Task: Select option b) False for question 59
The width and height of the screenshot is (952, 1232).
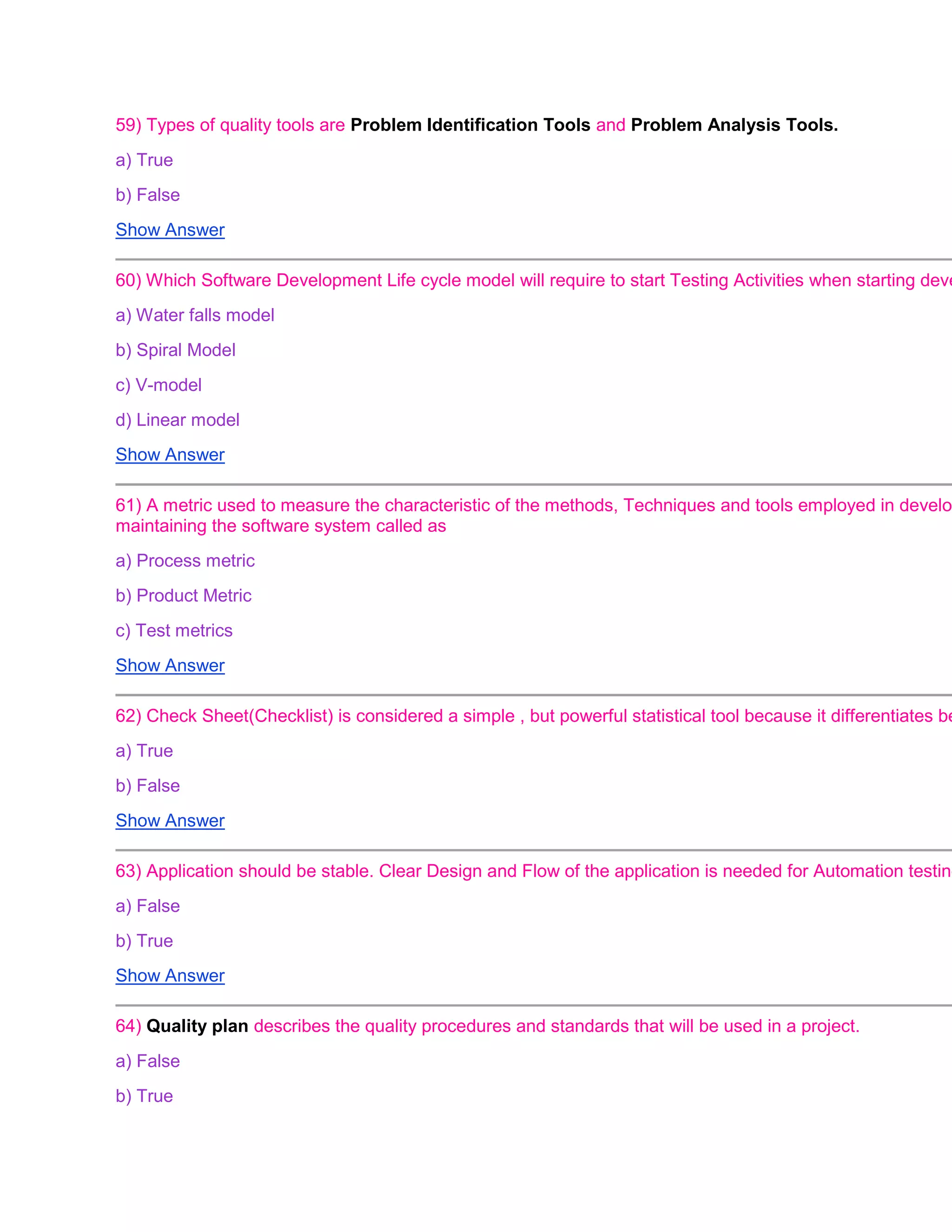Action: click(148, 195)
